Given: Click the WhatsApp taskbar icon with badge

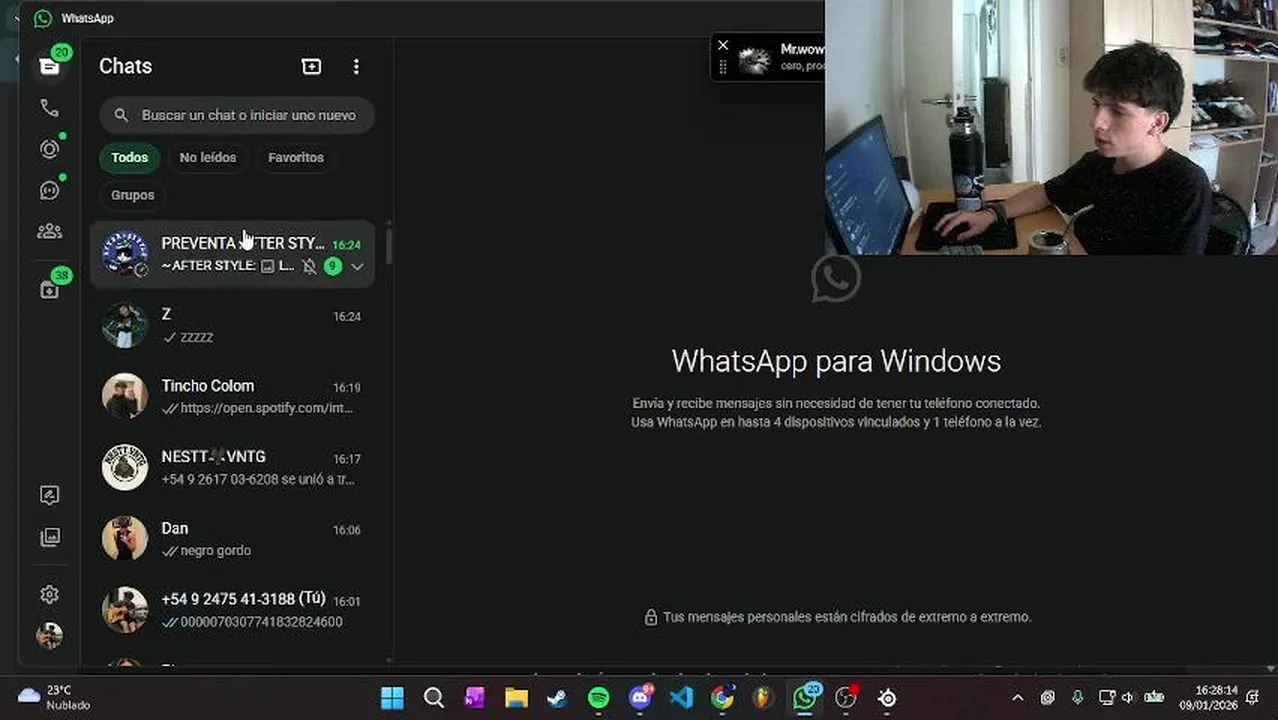Looking at the screenshot, I should (805, 698).
